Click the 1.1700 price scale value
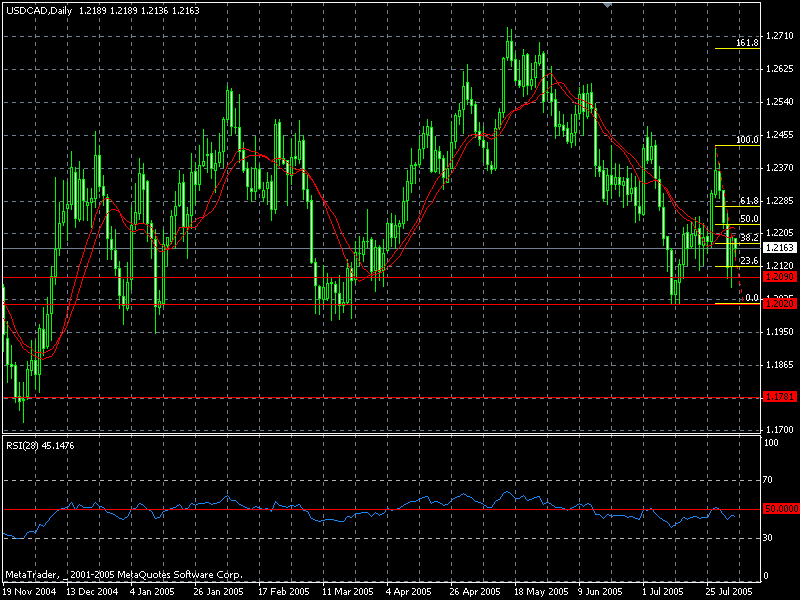 (x=780, y=430)
